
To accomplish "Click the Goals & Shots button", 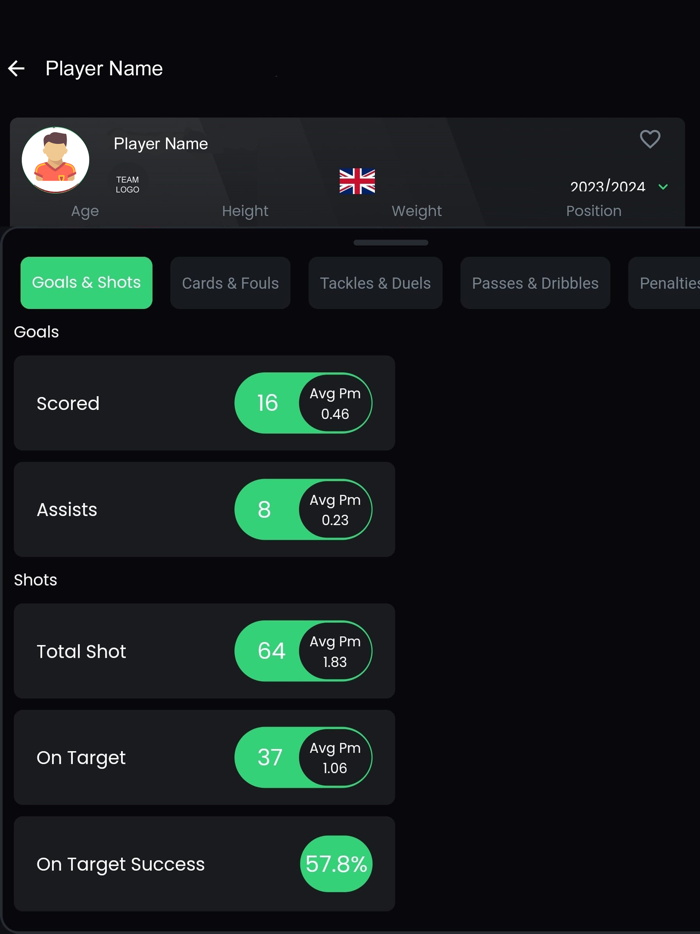I will [x=86, y=283].
